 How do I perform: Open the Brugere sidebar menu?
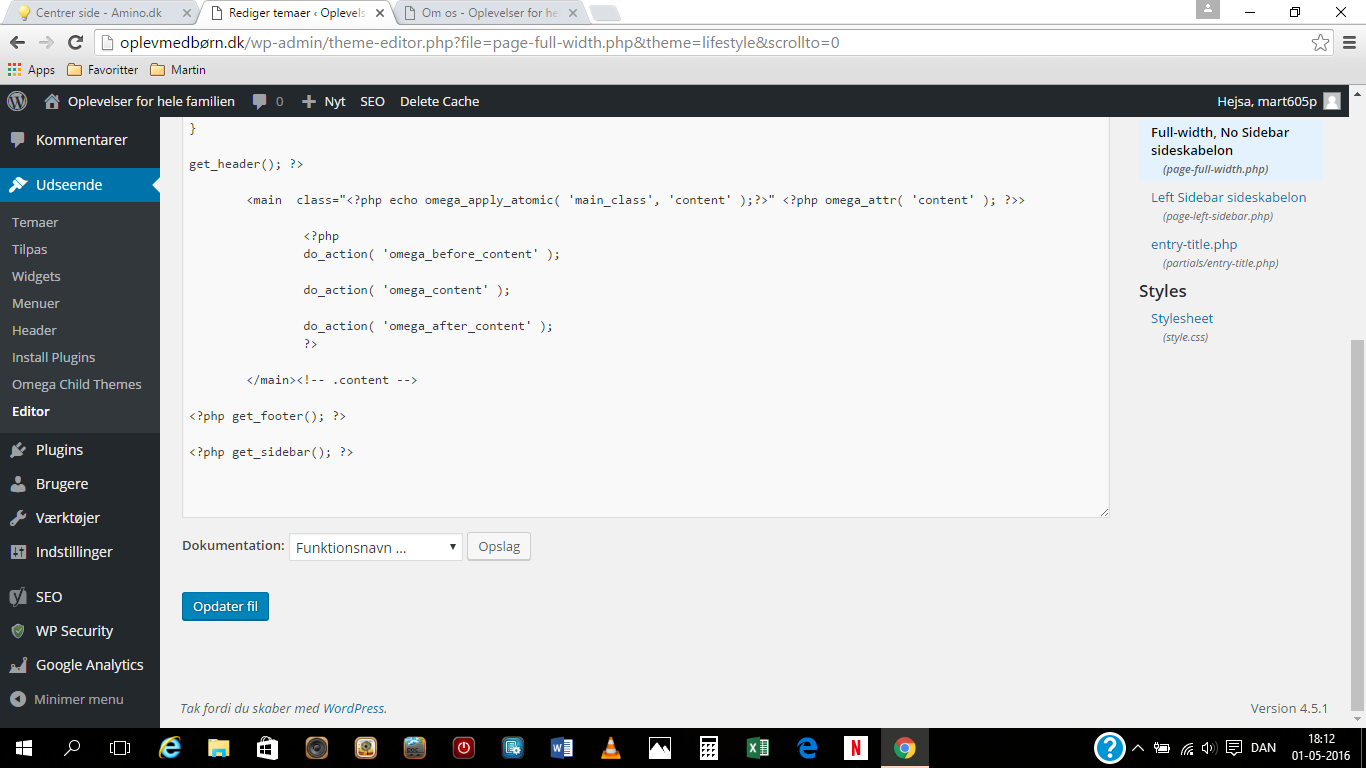pos(80,484)
